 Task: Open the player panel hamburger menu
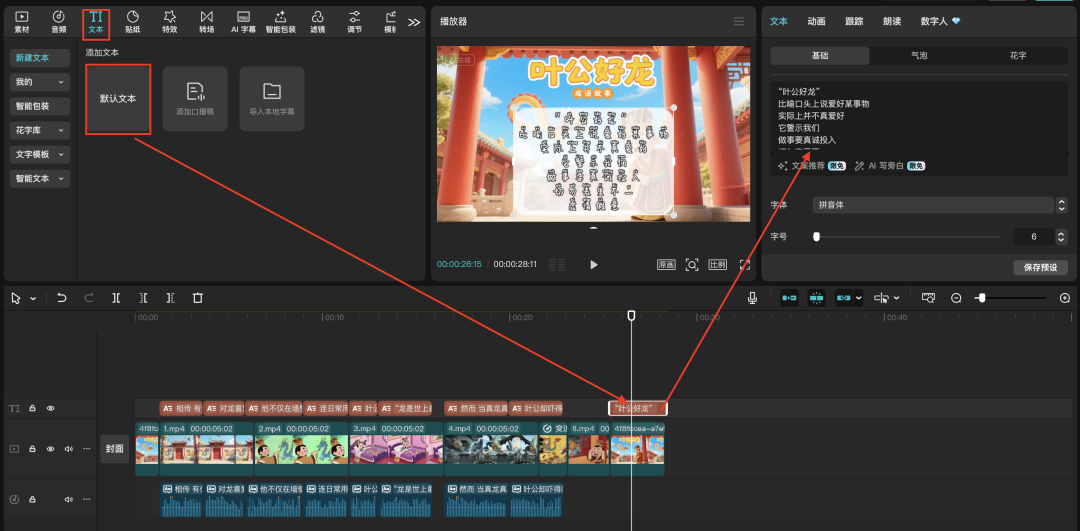tap(738, 21)
